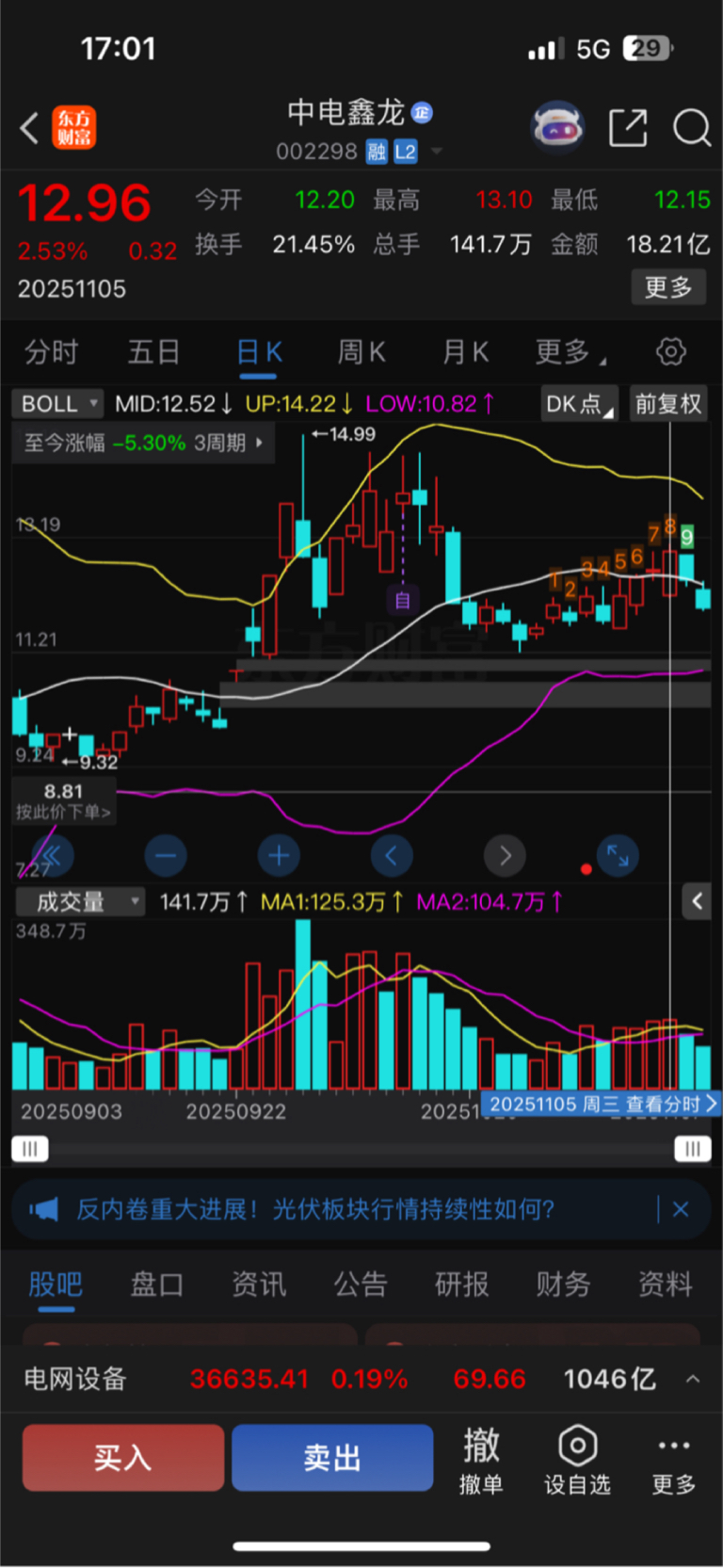
Task: Grab right range handle of the chart scrollbar
Action: coord(693,1149)
